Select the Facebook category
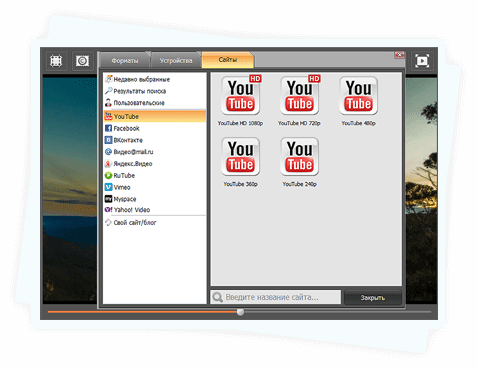Viewport: 477px width, 369px height. pyautogui.click(x=155, y=128)
